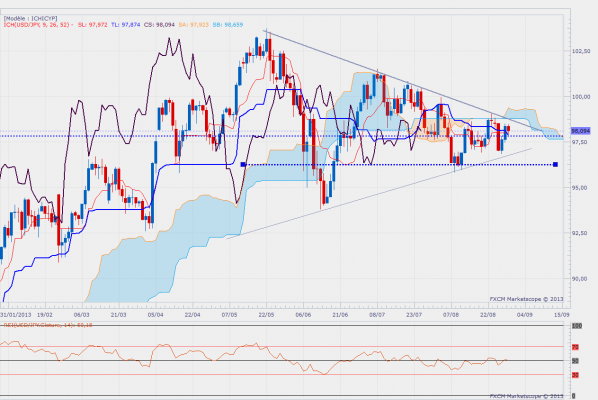Click the red 70 overbought level marker on RSI axis

[x=575, y=347]
